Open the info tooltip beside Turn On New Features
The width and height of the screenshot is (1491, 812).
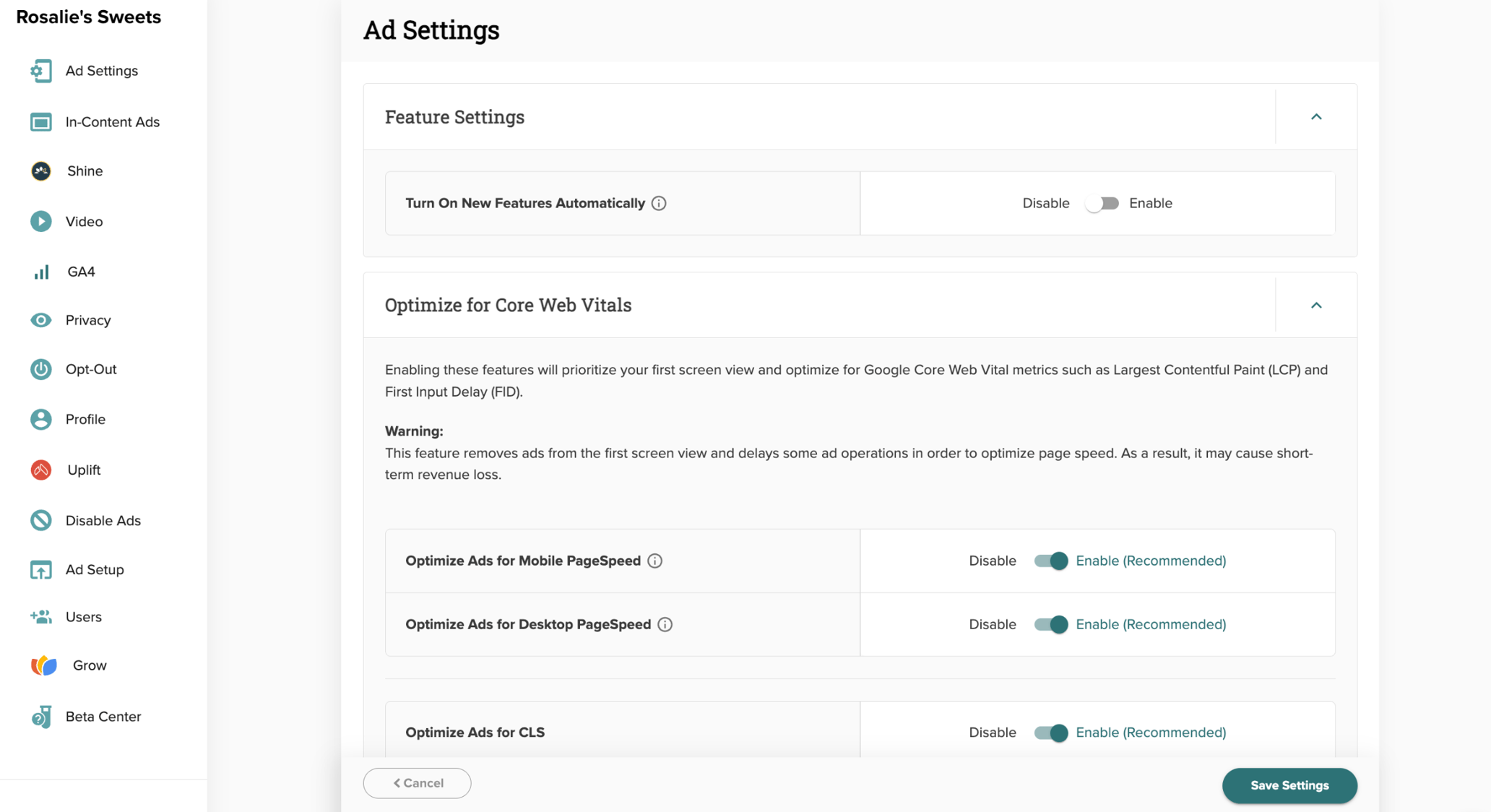[x=658, y=203]
